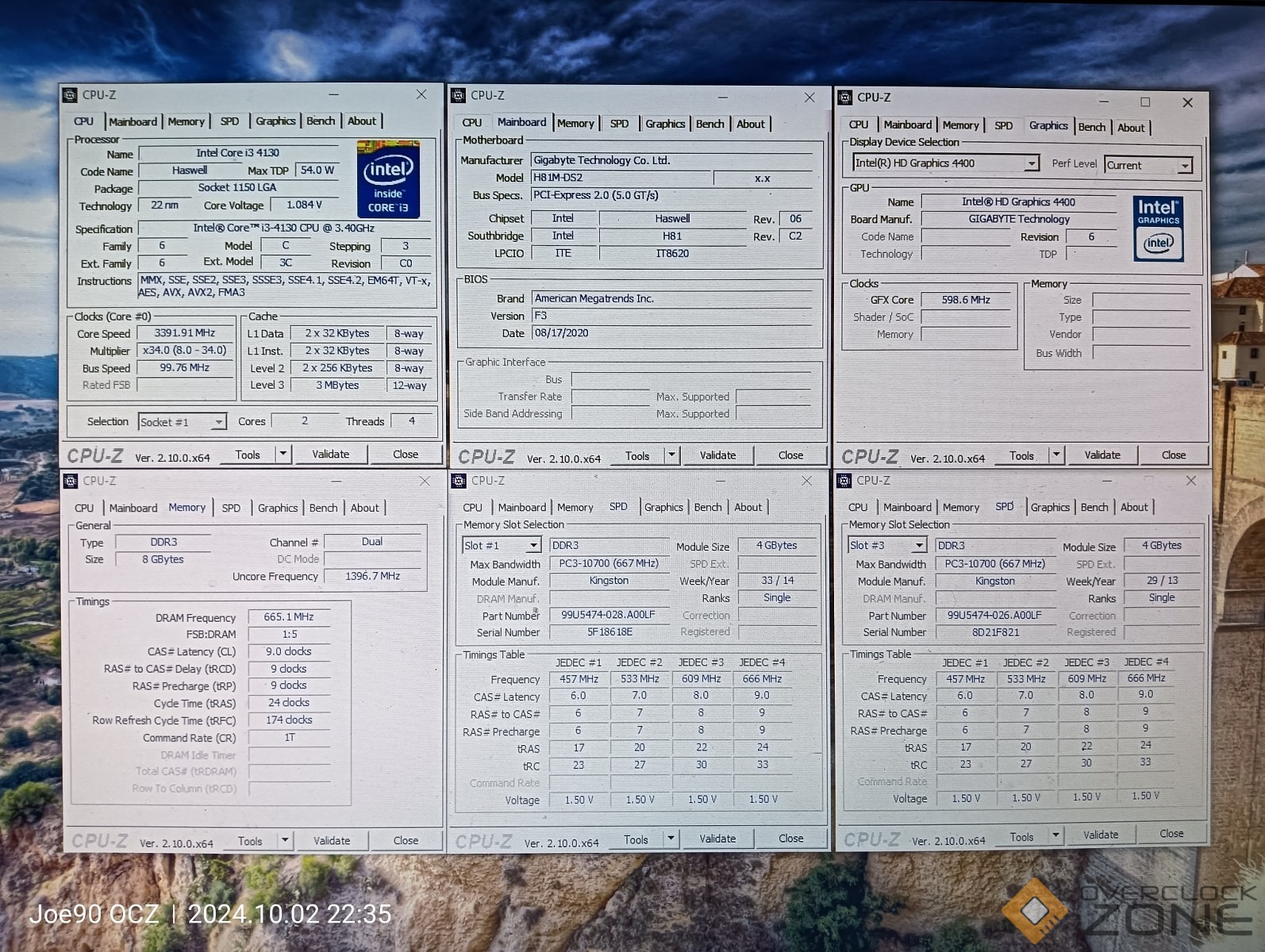Click the Intel Graphics logo badge

(x=1158, y=228)
